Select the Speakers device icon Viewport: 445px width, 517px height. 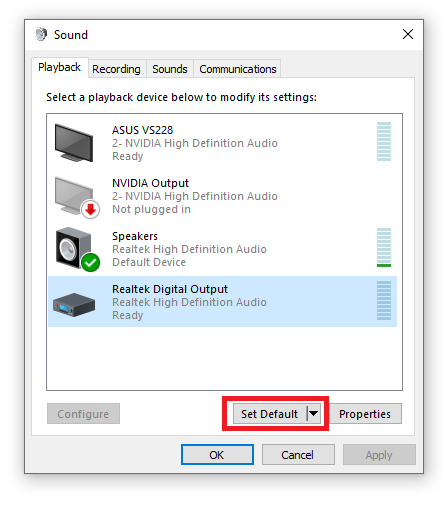[74, 248]
